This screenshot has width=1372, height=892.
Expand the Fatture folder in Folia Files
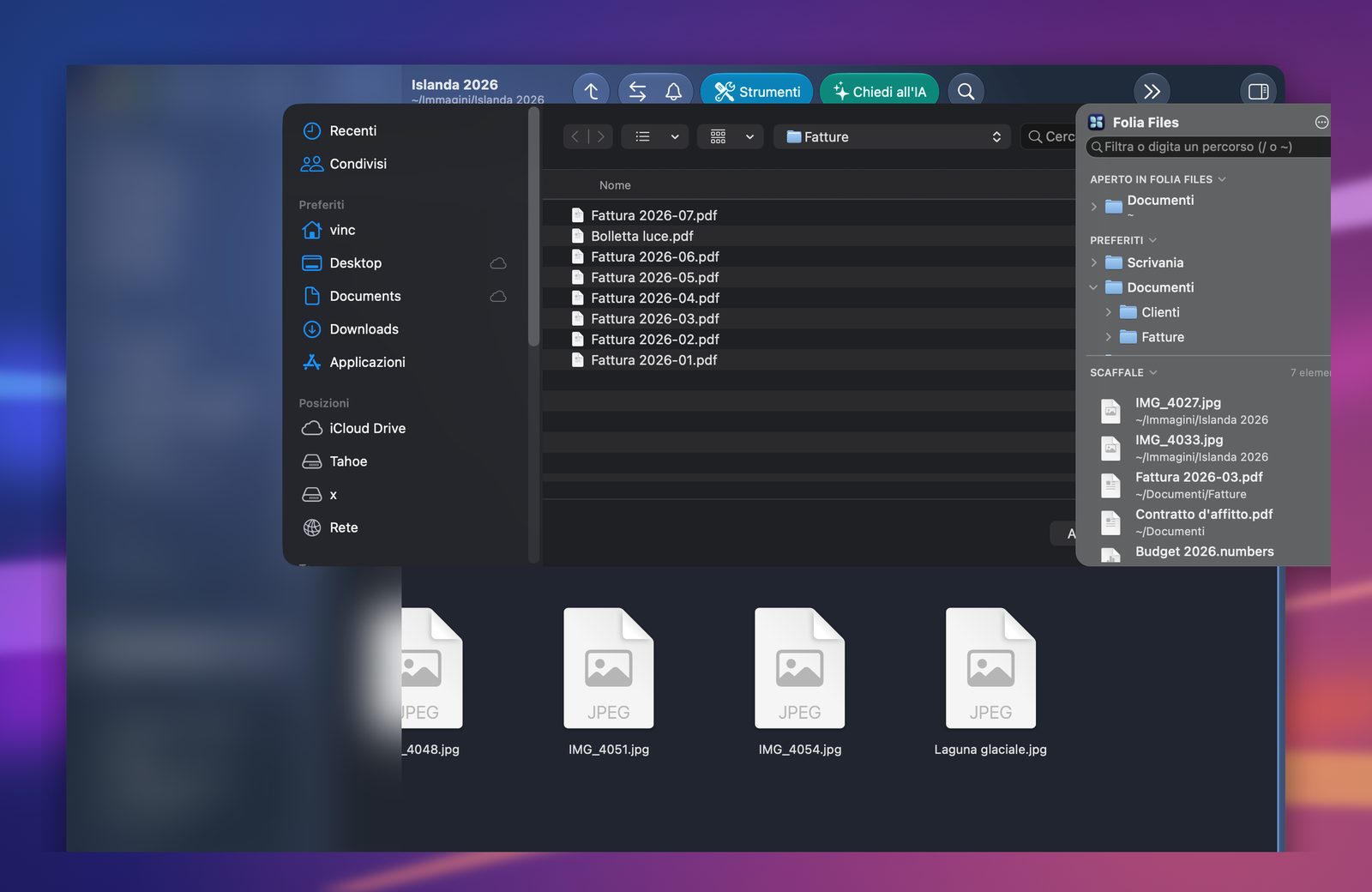point(1108,337)
